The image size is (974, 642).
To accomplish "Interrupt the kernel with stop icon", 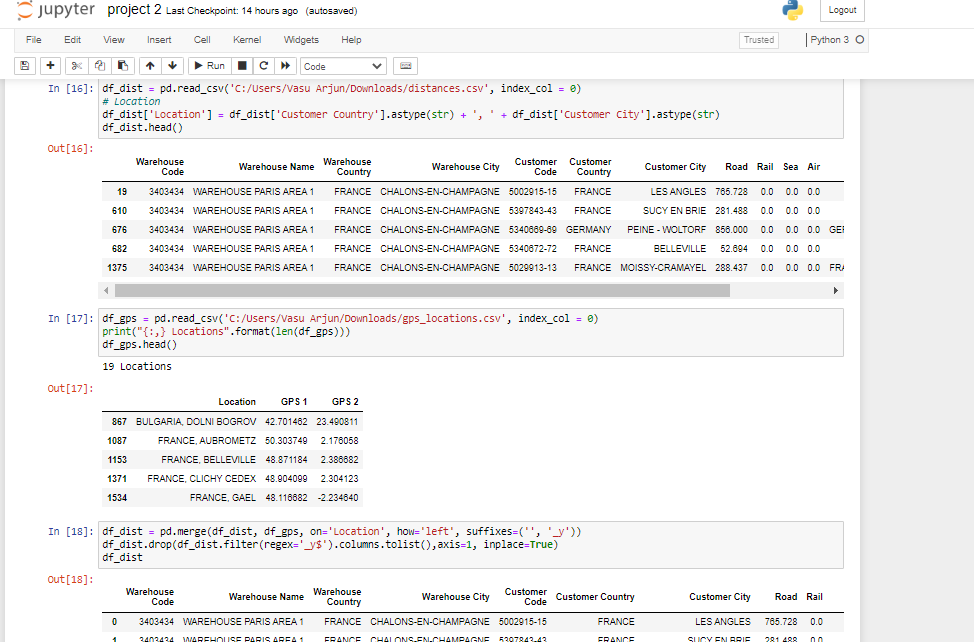I will pos(242,66).
